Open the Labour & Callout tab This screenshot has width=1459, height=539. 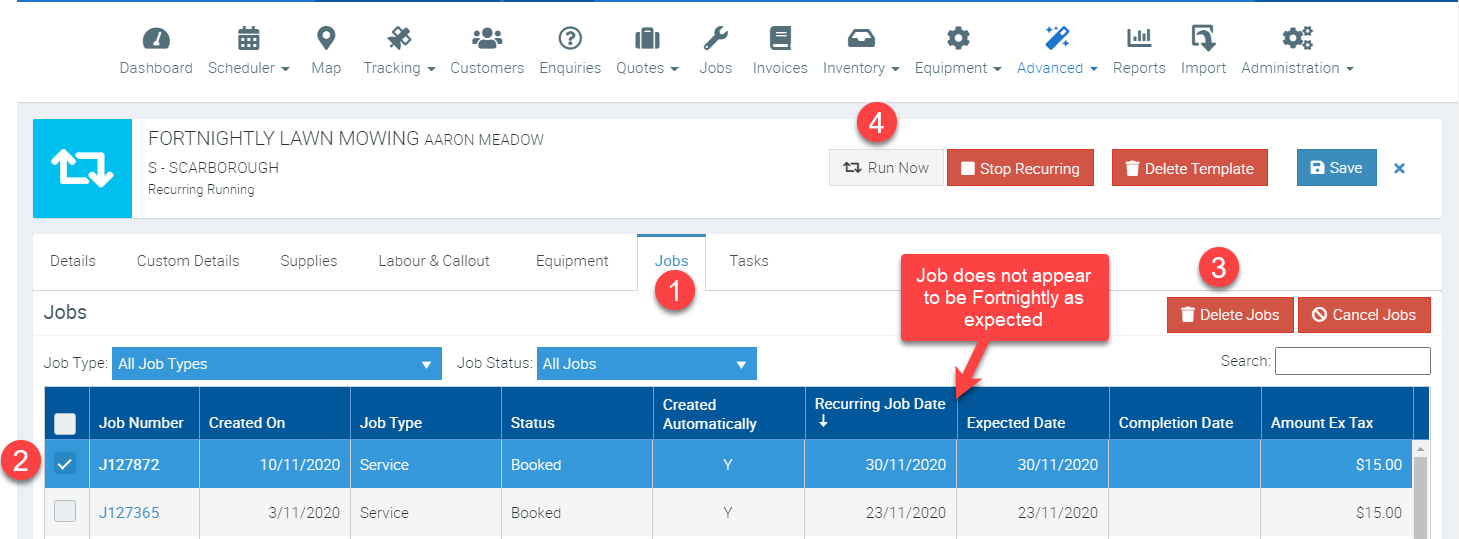(434, 261)
